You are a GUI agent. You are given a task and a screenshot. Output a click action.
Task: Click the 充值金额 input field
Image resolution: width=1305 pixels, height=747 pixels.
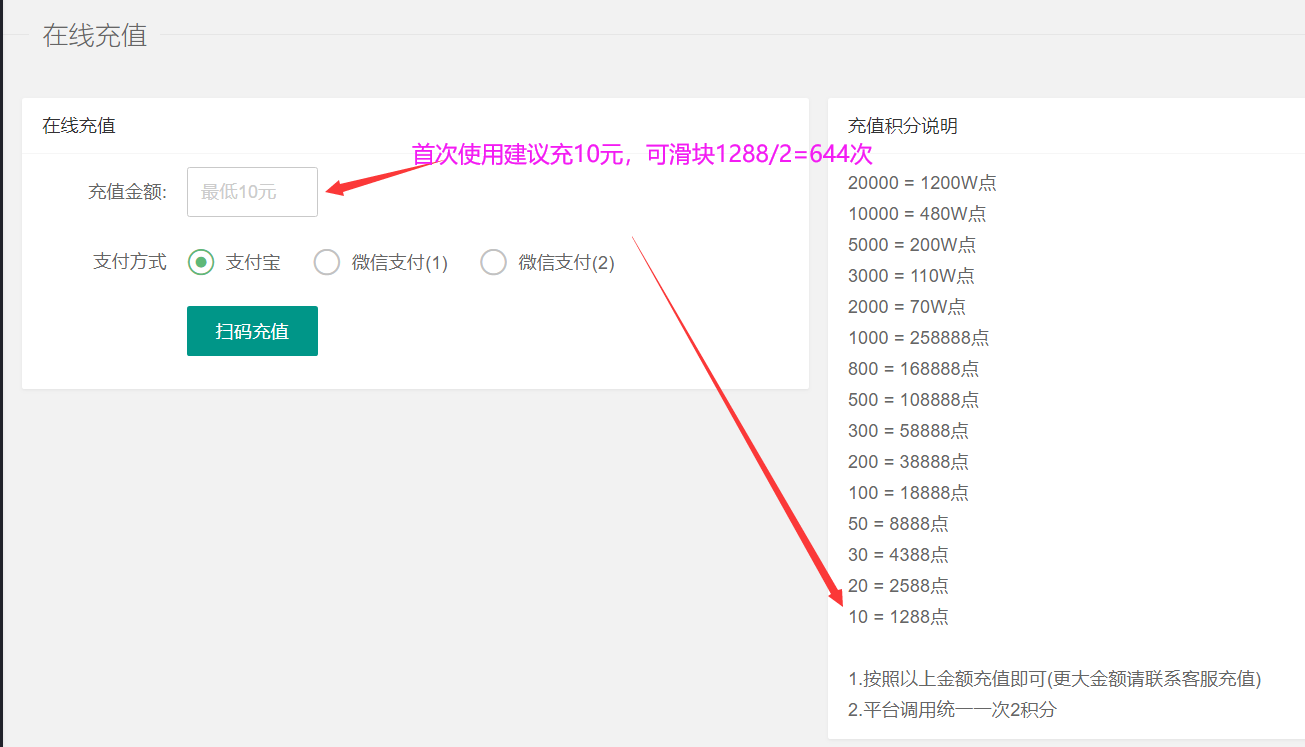252,192
